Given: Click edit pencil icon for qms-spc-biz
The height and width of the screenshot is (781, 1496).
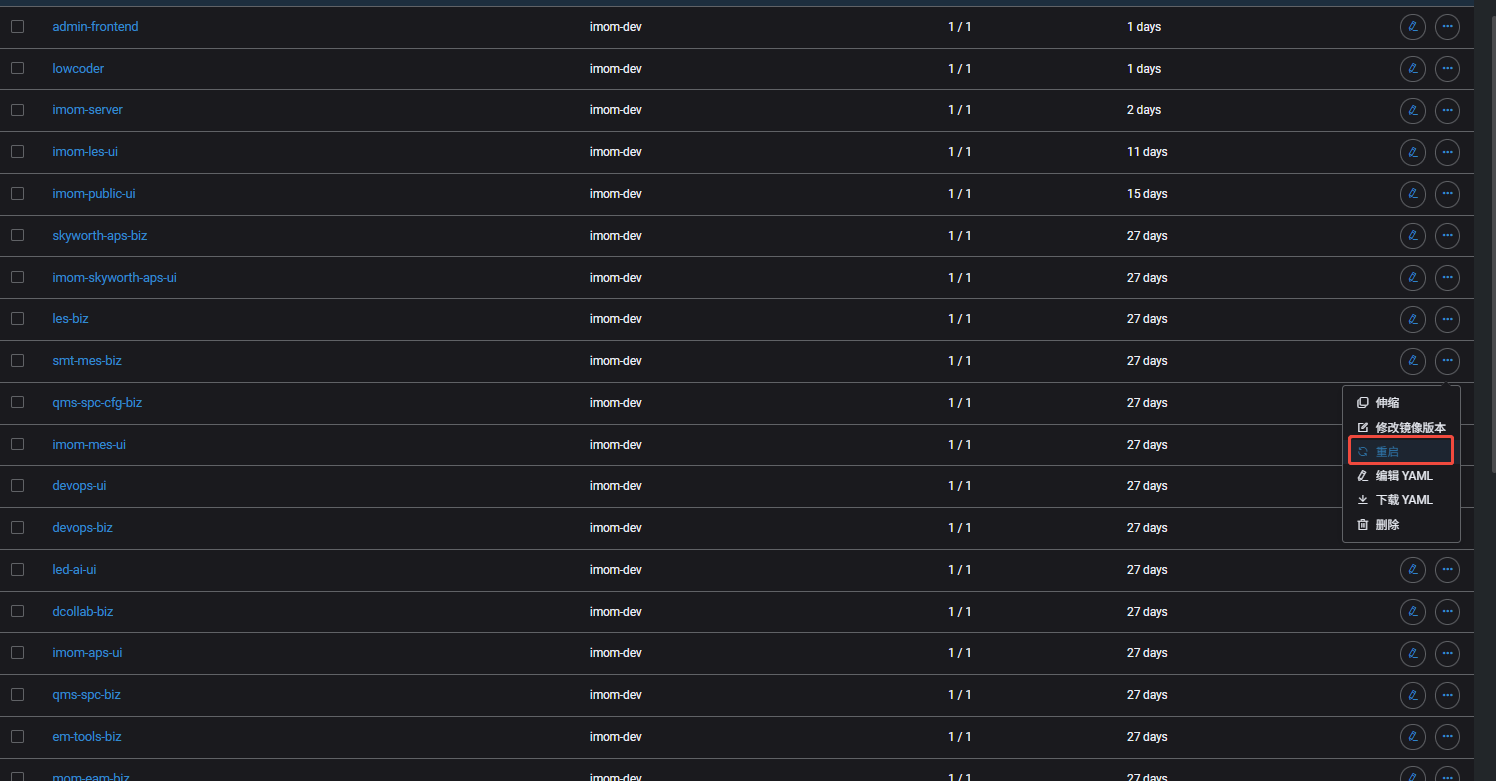Looking at the screenshot, I should point(1412,695).
